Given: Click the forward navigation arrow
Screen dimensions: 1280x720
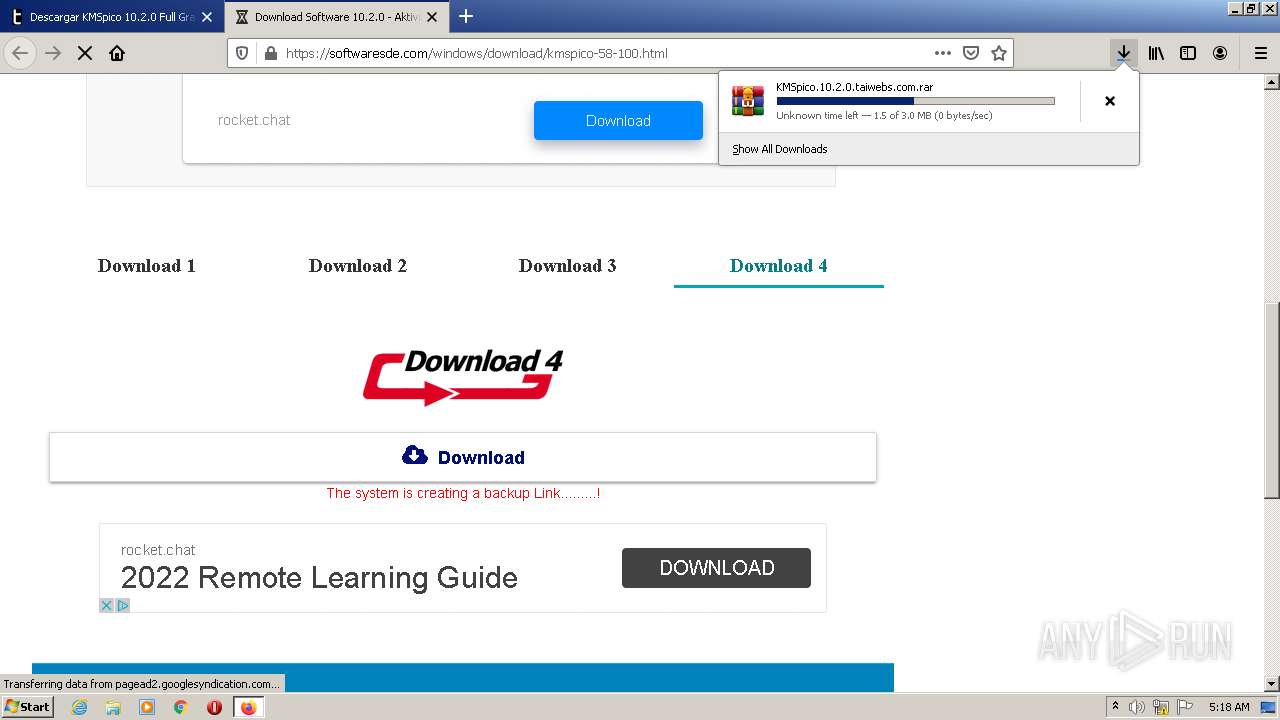Looking at the screenshot, I should [53, 53].
